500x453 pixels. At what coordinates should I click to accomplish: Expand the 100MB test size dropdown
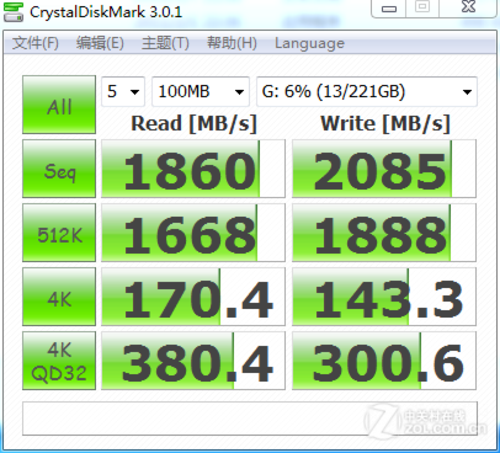point(201,92)
